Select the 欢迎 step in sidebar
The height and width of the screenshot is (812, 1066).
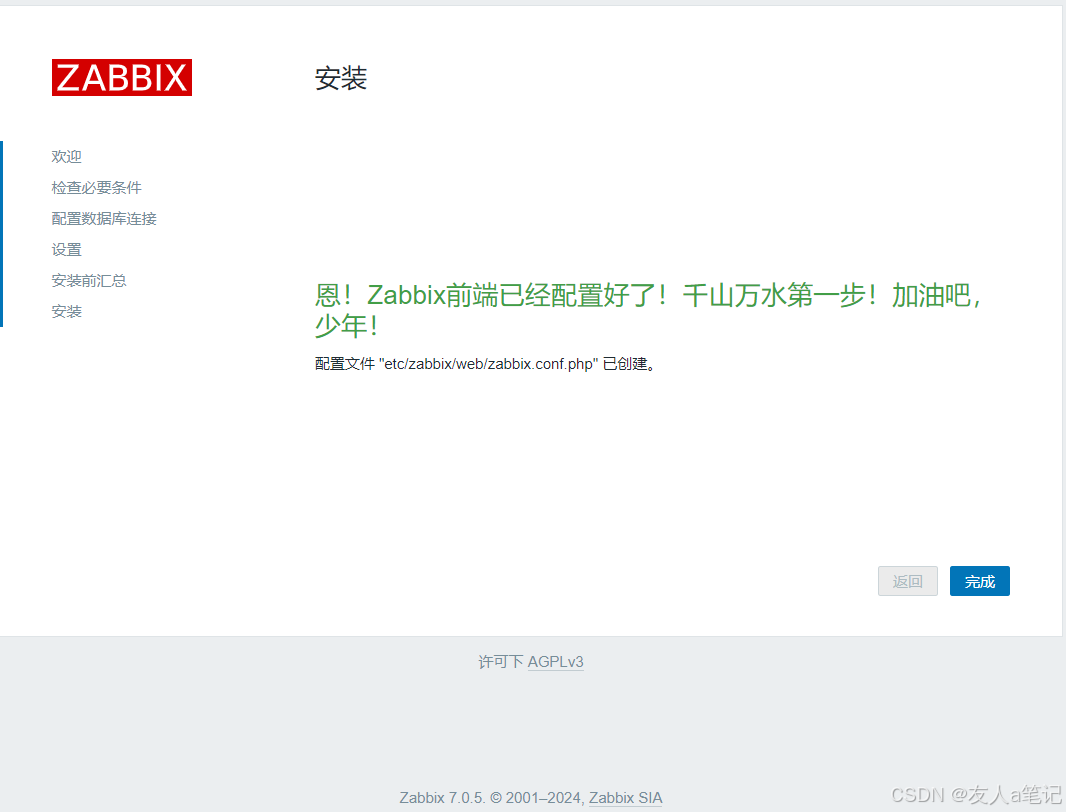tap(67, 156)
